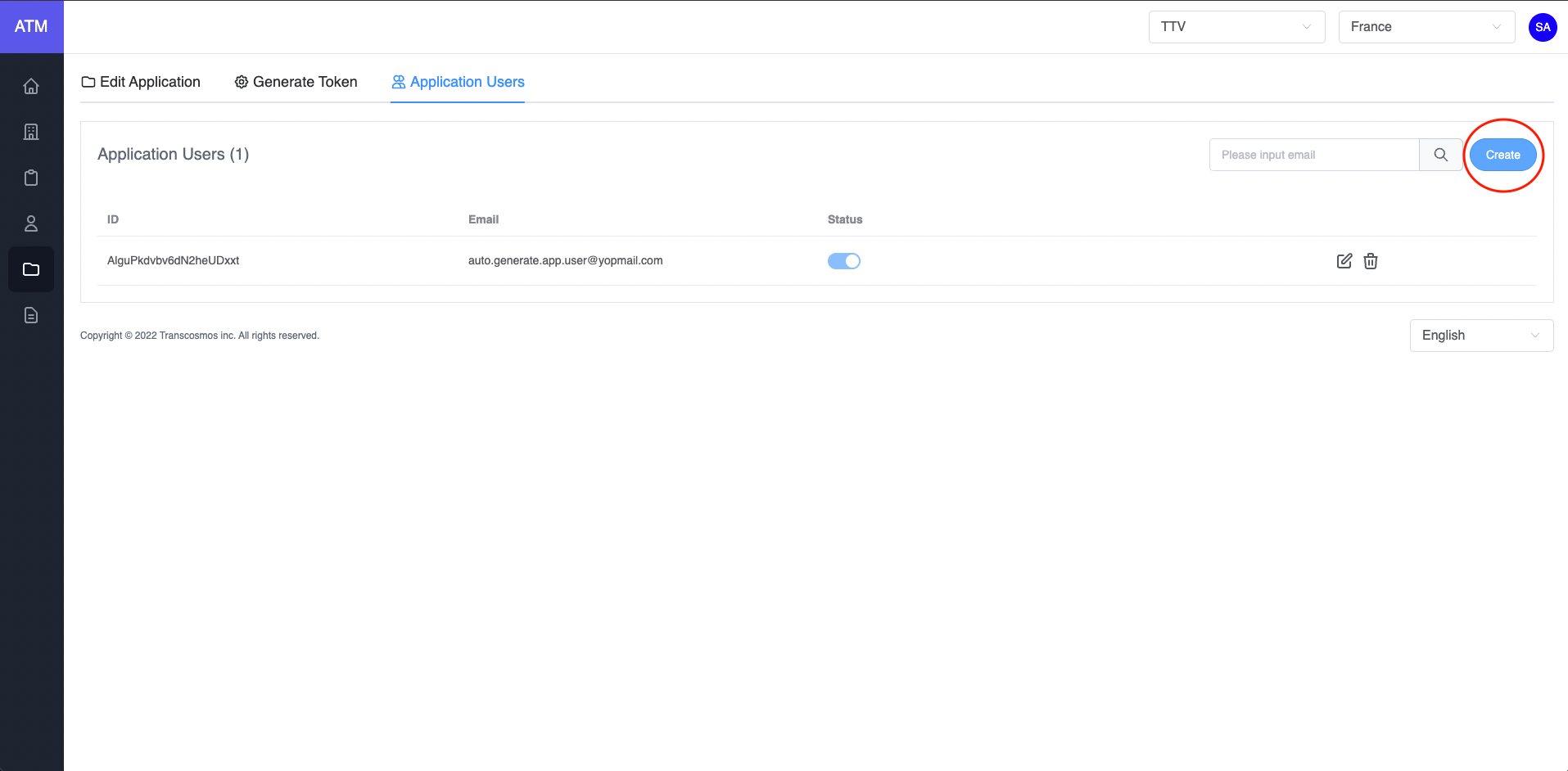
Task: Open the document icon in sidebar
Action: (31, 315)
